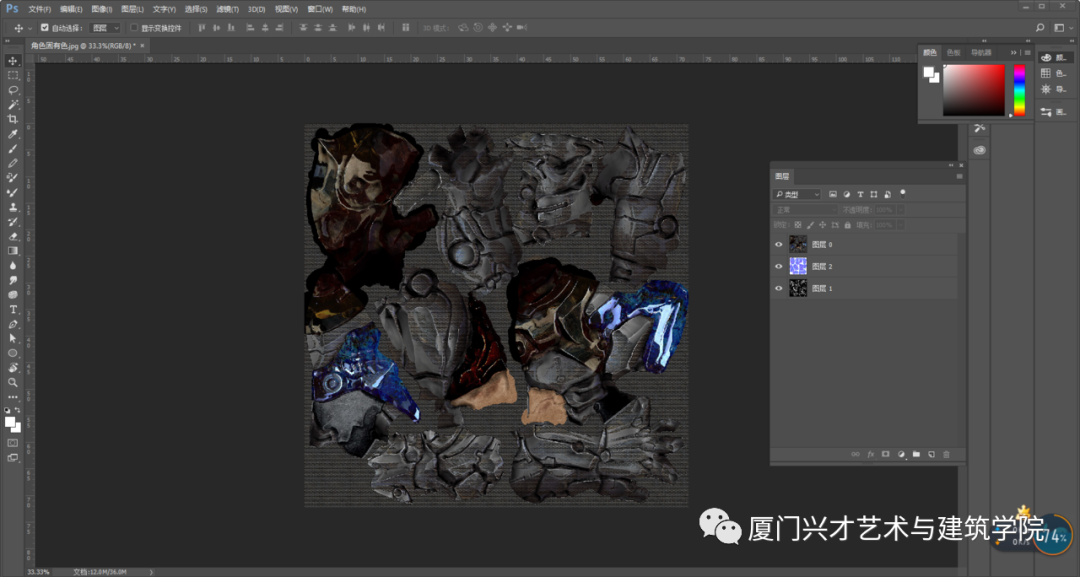Change screen mode icon at toolbox bottom
1080x577 pixels.
pyautogui.click(x=12, y=457)
